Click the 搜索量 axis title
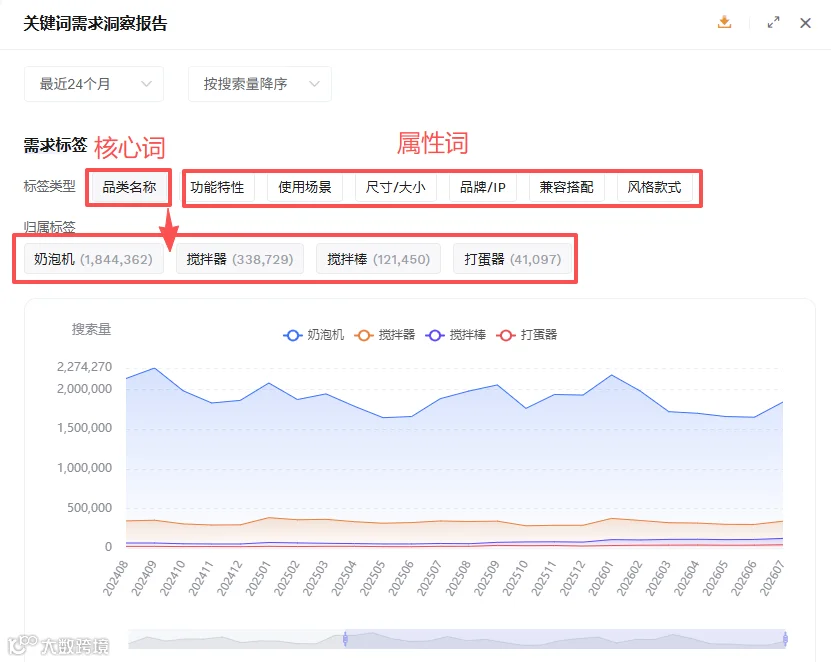The height and width of the screenshot is (662, 831). coord(91,329)
